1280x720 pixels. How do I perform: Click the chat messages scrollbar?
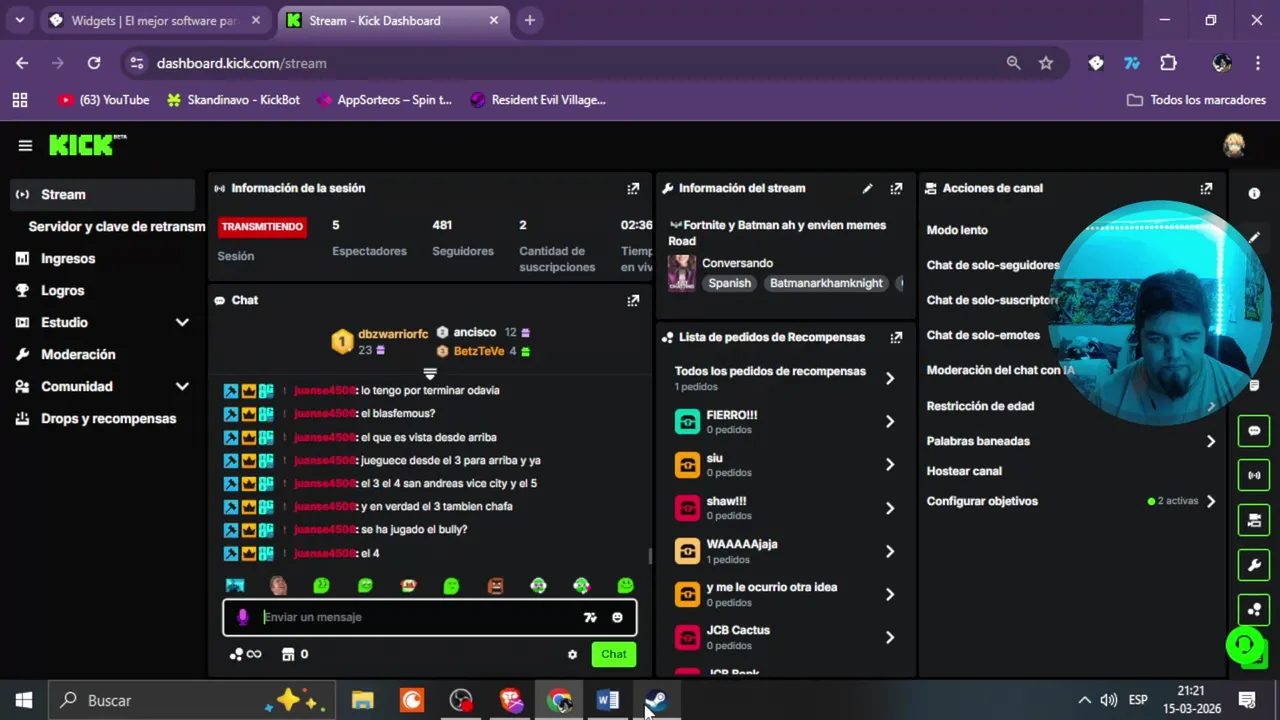pyautogui.click(x=651, y=555)
